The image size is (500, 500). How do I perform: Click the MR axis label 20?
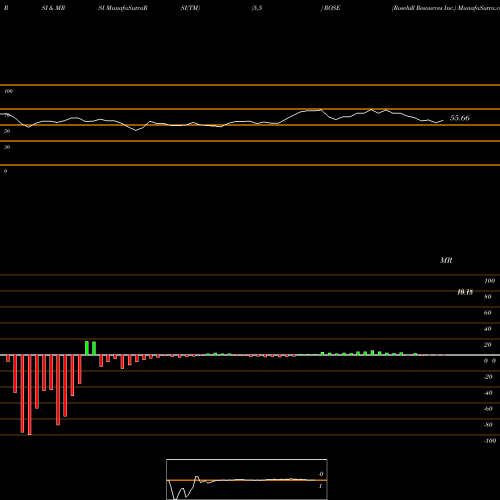[488, 345]
